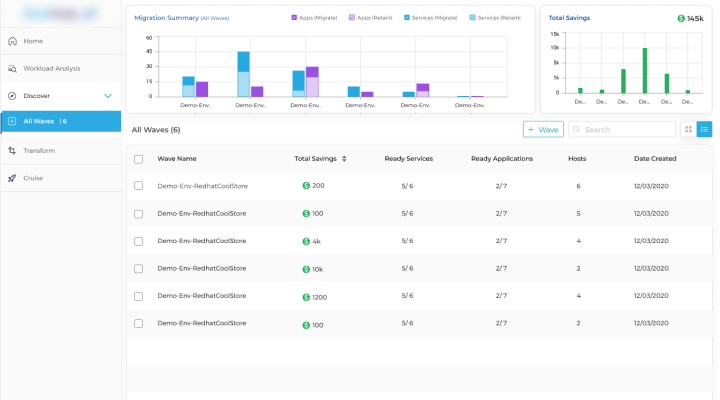The width and height of the screenshot is (720, 400).
Task: Sort table by Total Savings column
Action: 345,159
